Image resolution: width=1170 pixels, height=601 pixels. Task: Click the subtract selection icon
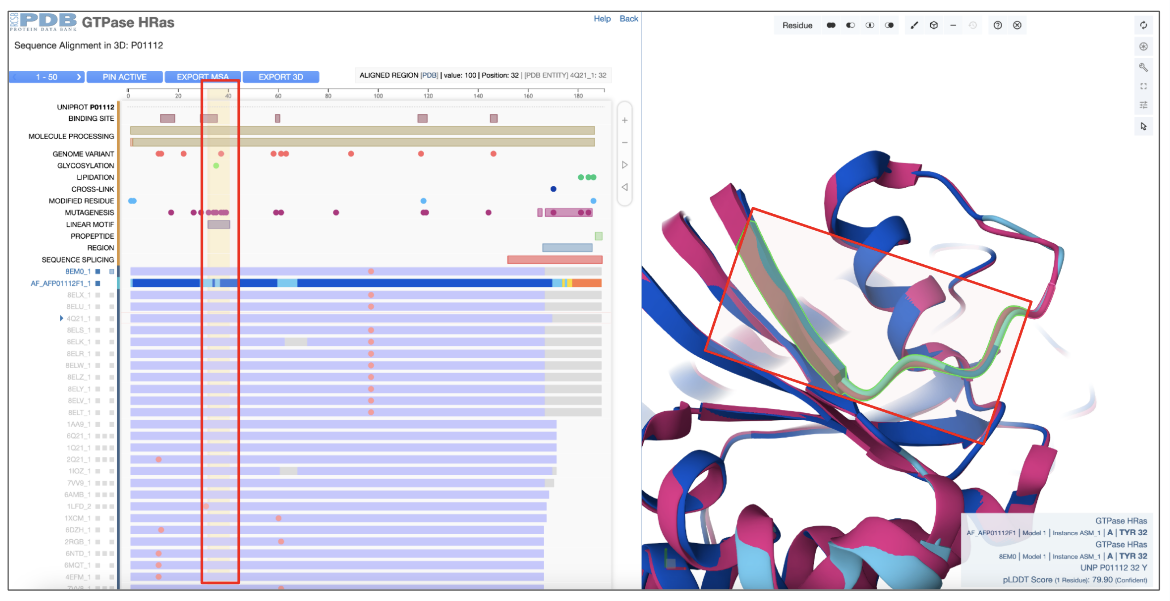click(x=851, y=25)
